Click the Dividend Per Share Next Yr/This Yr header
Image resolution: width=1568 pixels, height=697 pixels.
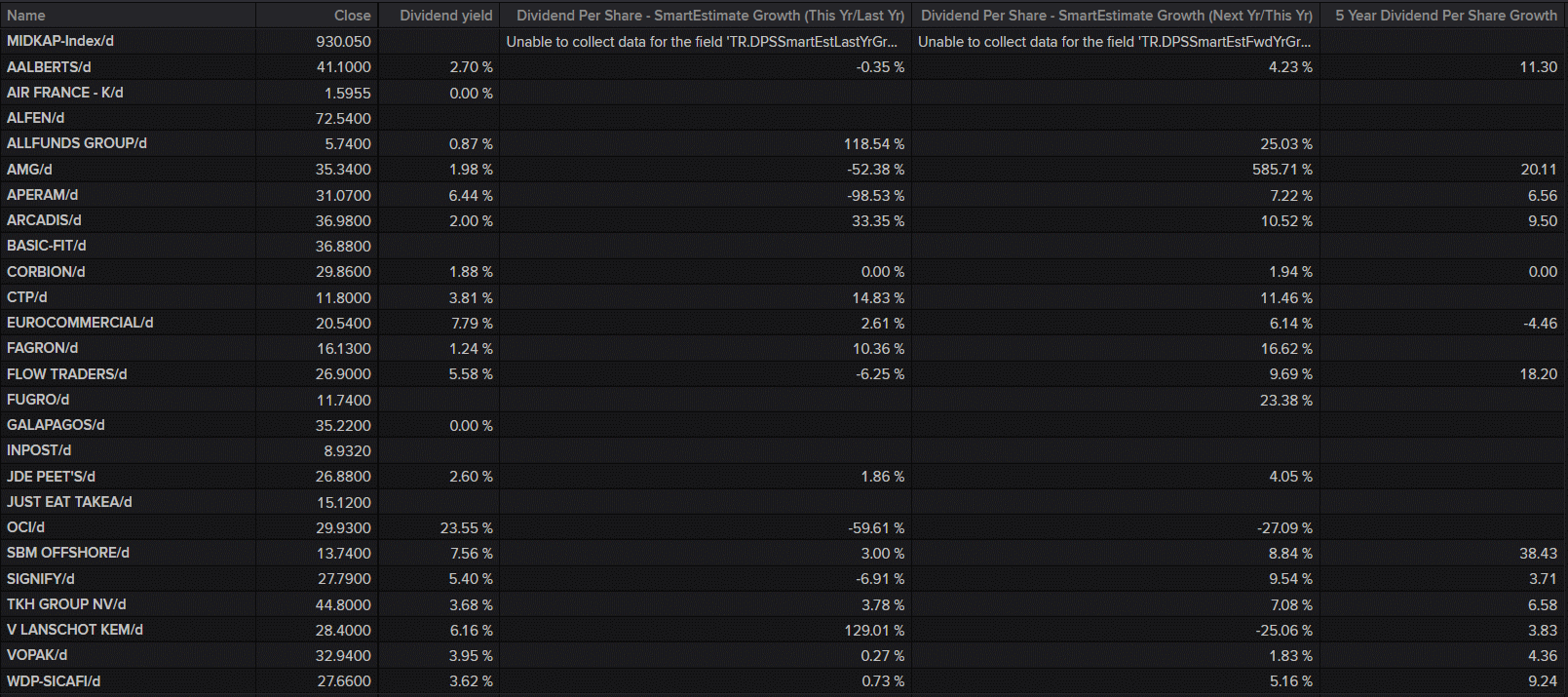click(1117, 16)
